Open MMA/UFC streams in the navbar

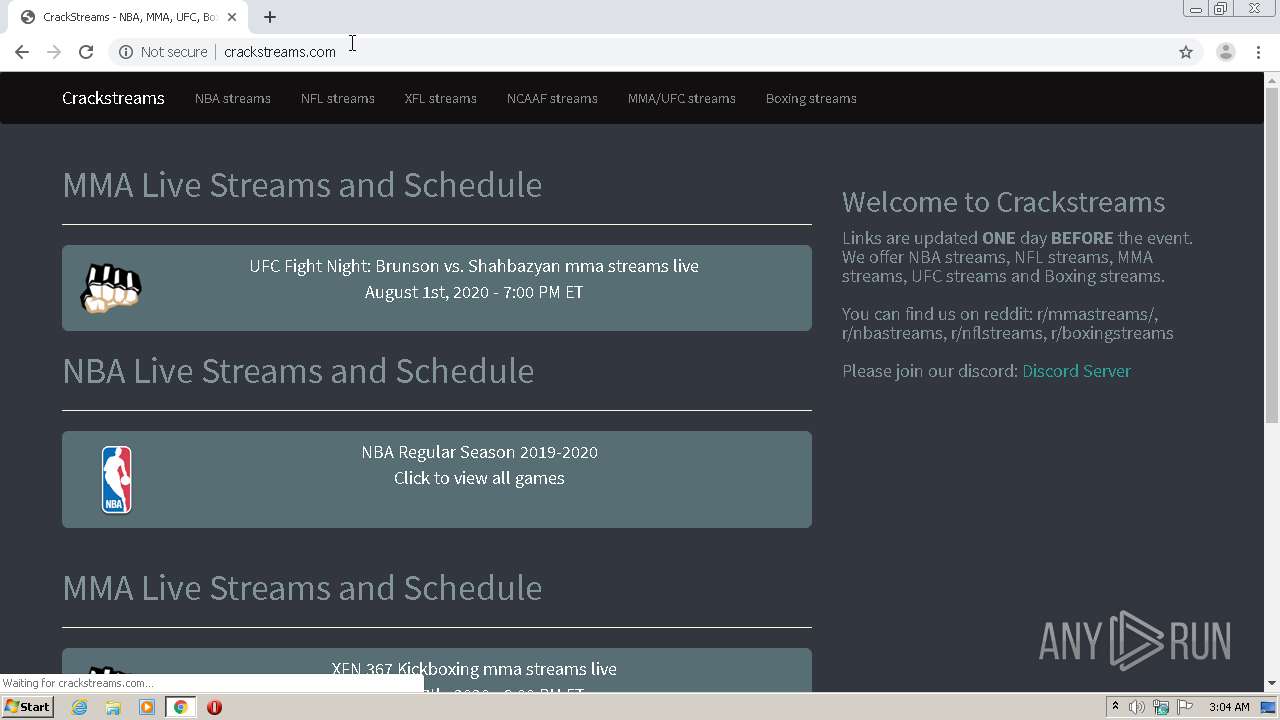click(x=682, y=98)
